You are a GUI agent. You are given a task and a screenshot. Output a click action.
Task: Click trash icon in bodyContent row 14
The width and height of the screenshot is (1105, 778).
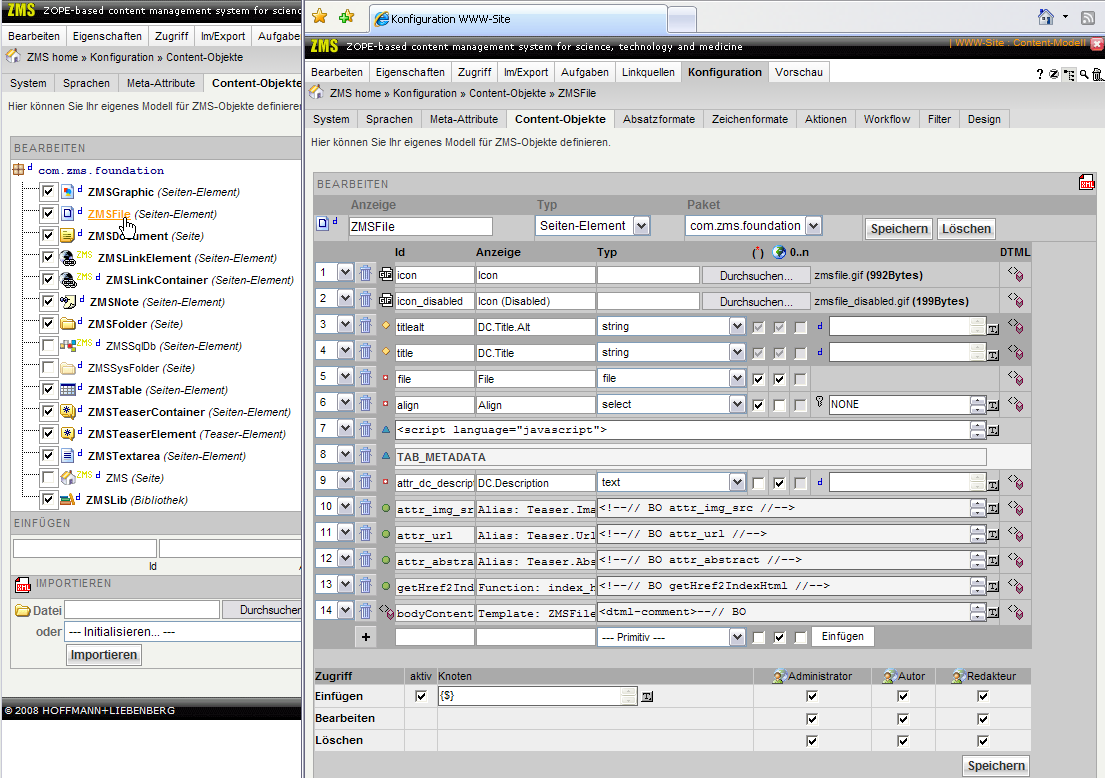click(365, 610)
